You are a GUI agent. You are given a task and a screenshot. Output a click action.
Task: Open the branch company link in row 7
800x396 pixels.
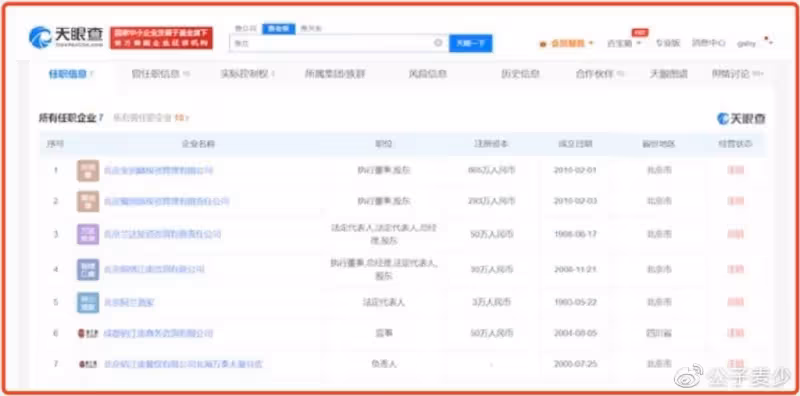tap(183, 364)
